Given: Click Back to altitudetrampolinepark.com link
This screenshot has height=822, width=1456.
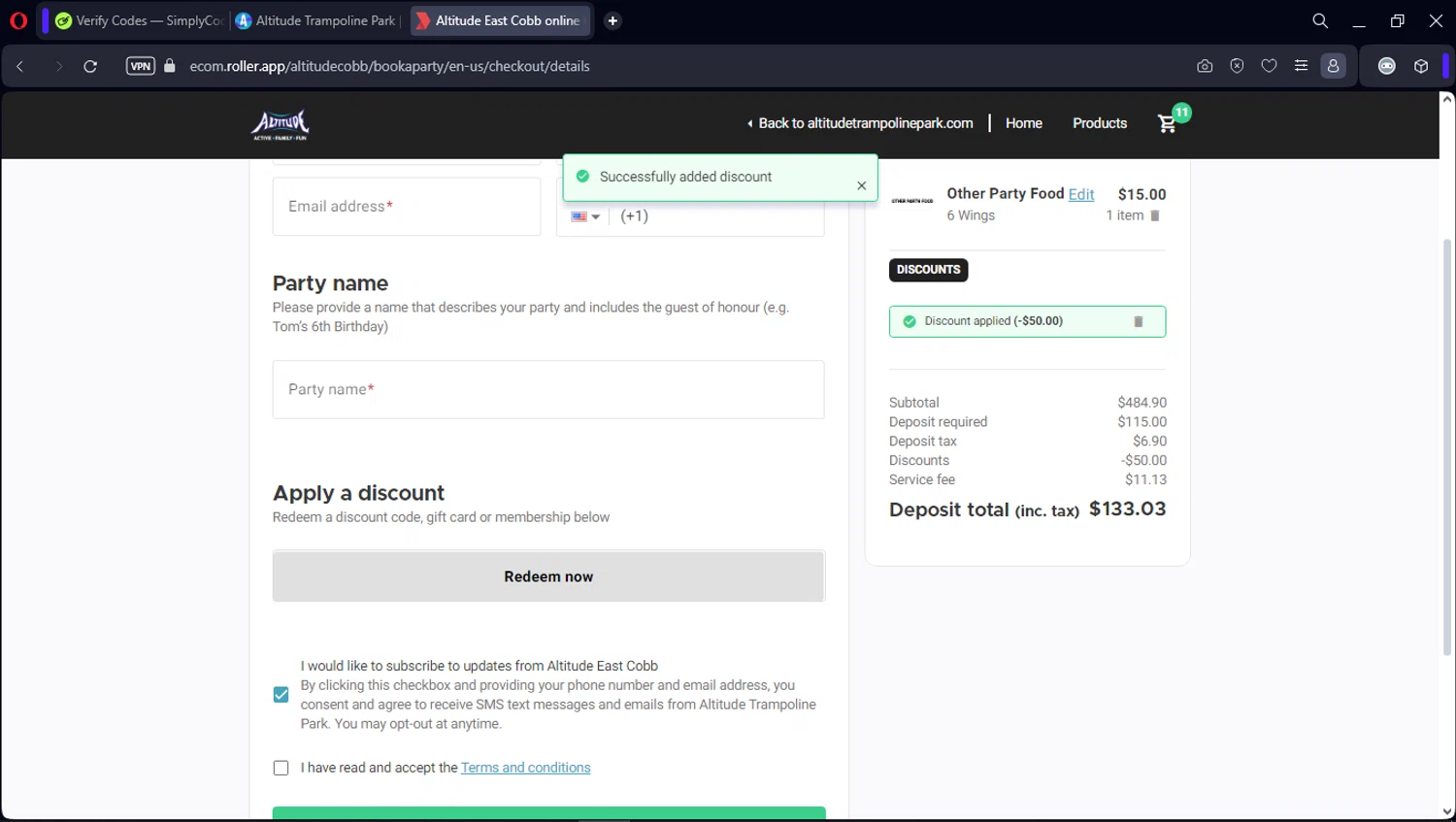Looking at the screenshot, I should point(860,123).
